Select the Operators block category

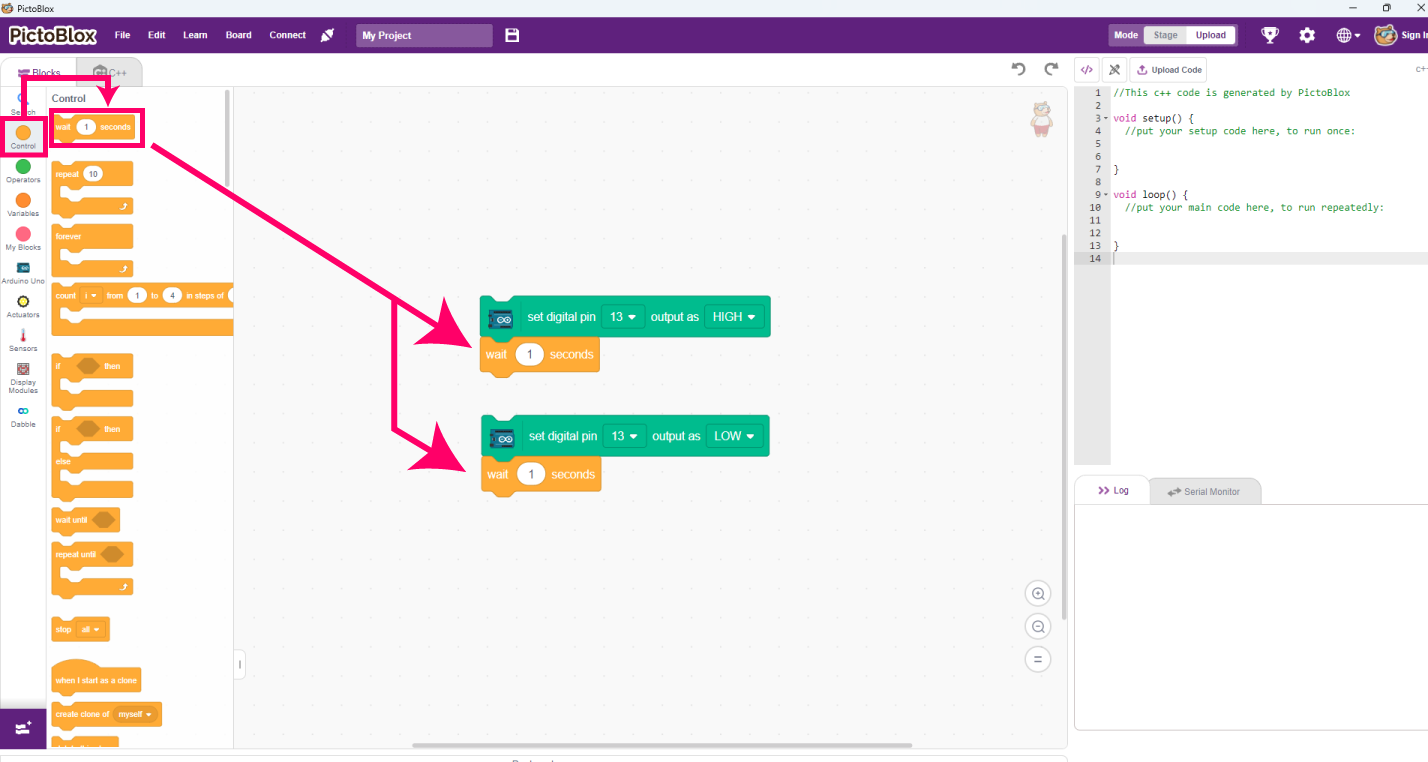[x=23, y=171]
